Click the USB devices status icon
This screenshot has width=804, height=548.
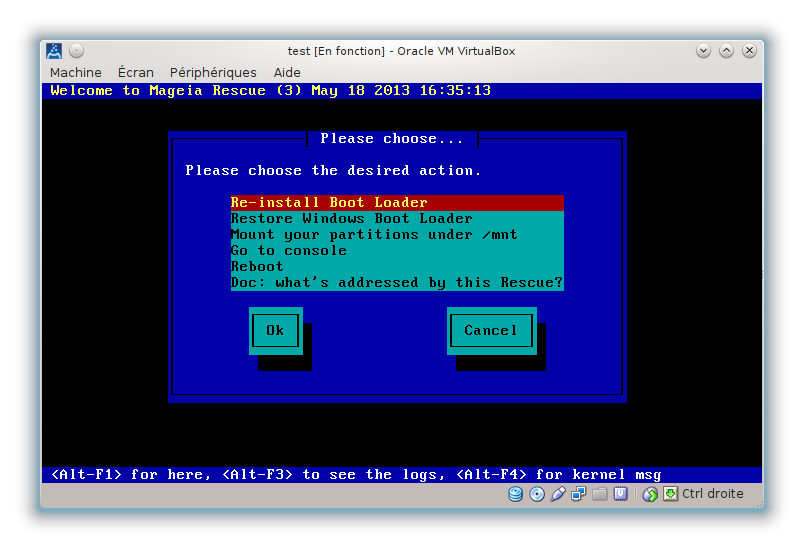pyautogui.click(x=558, y=494)
